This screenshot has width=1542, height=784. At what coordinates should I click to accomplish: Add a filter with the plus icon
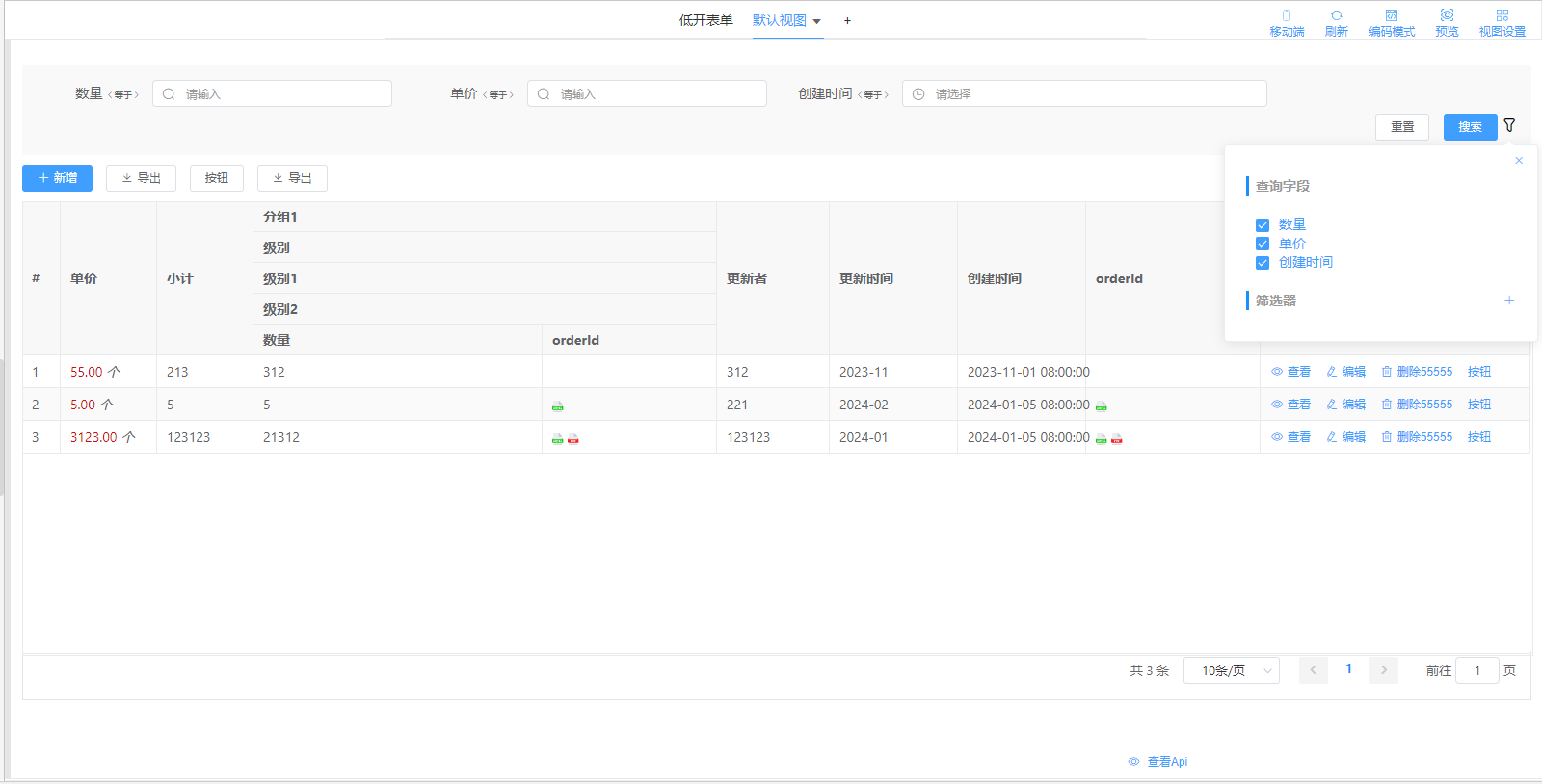[x=1509, y=301]
